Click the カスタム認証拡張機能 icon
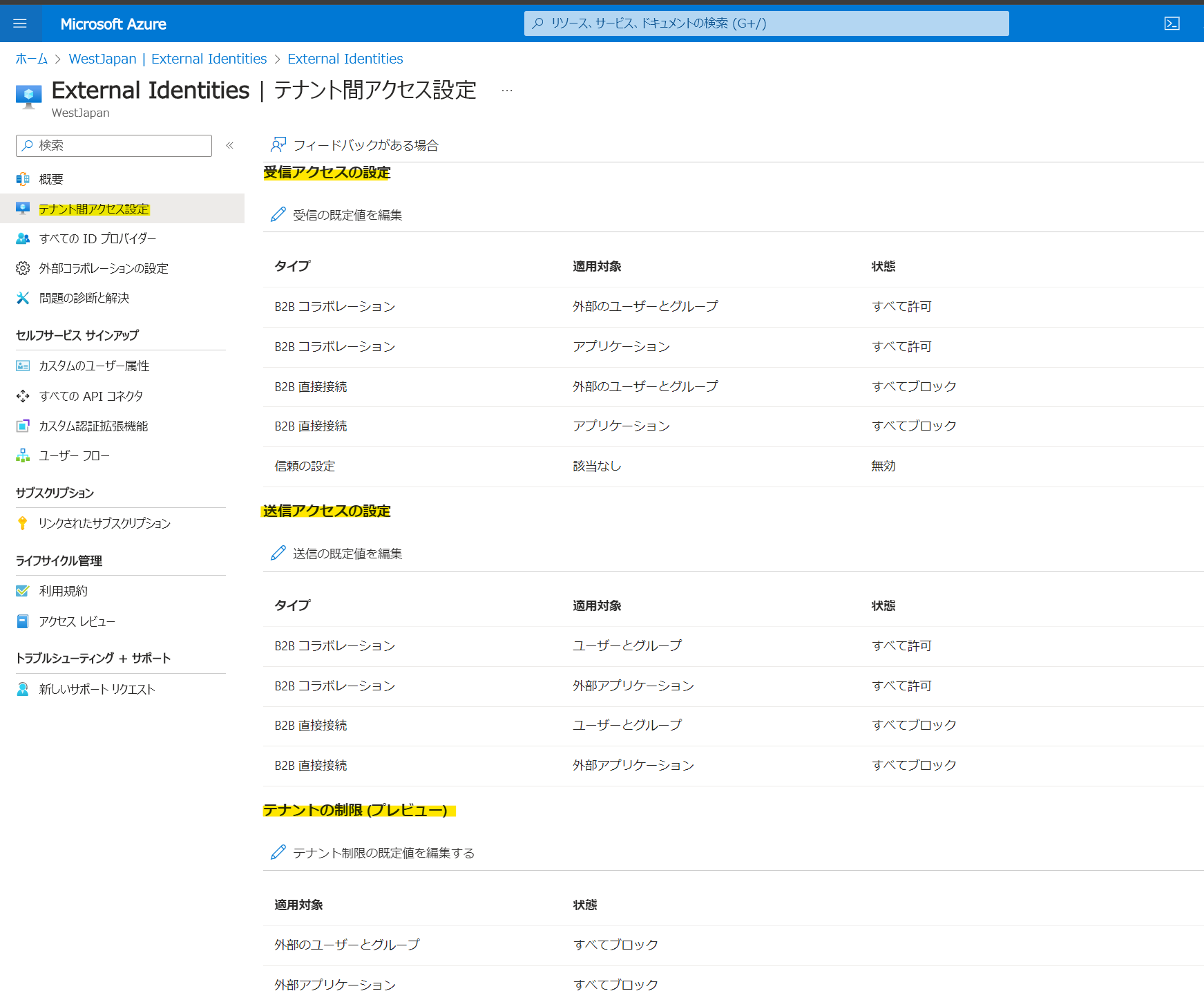This screenshot has width=1204, height=1000. coord(23,426)
